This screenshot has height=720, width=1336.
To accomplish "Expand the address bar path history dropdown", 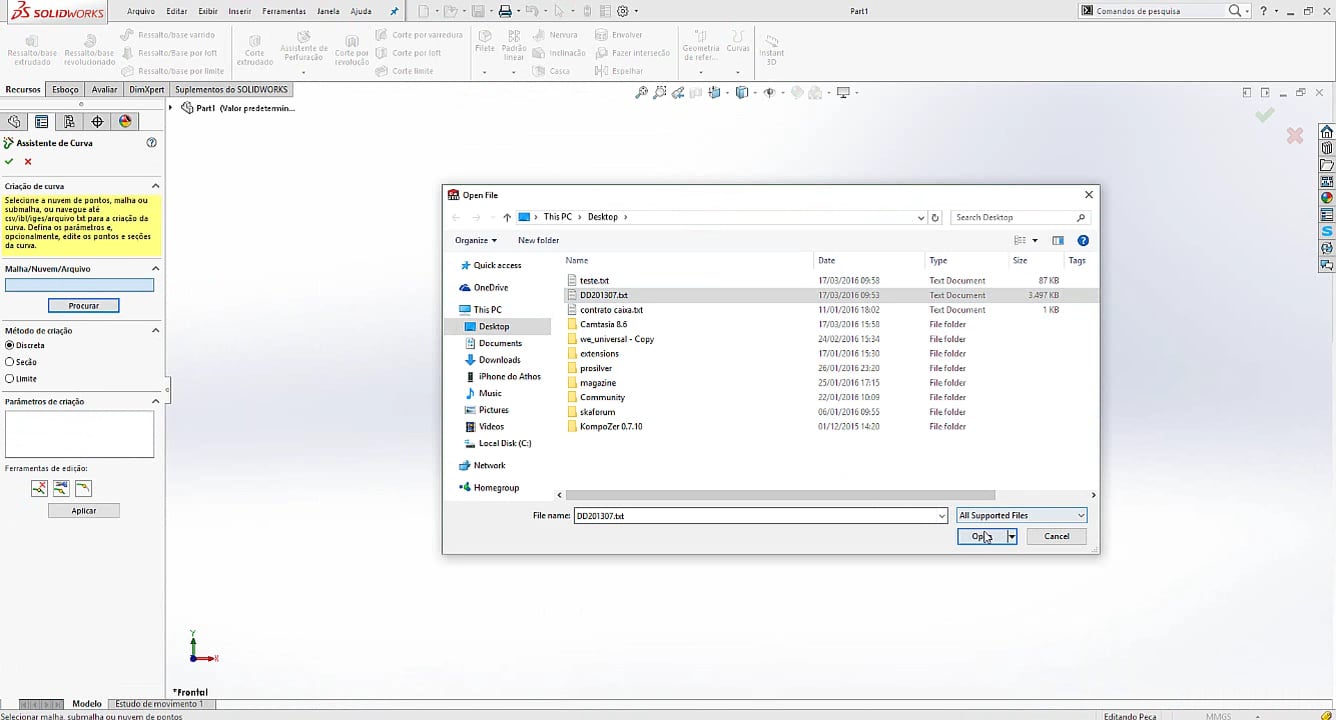I will click(x=921, y=217).
